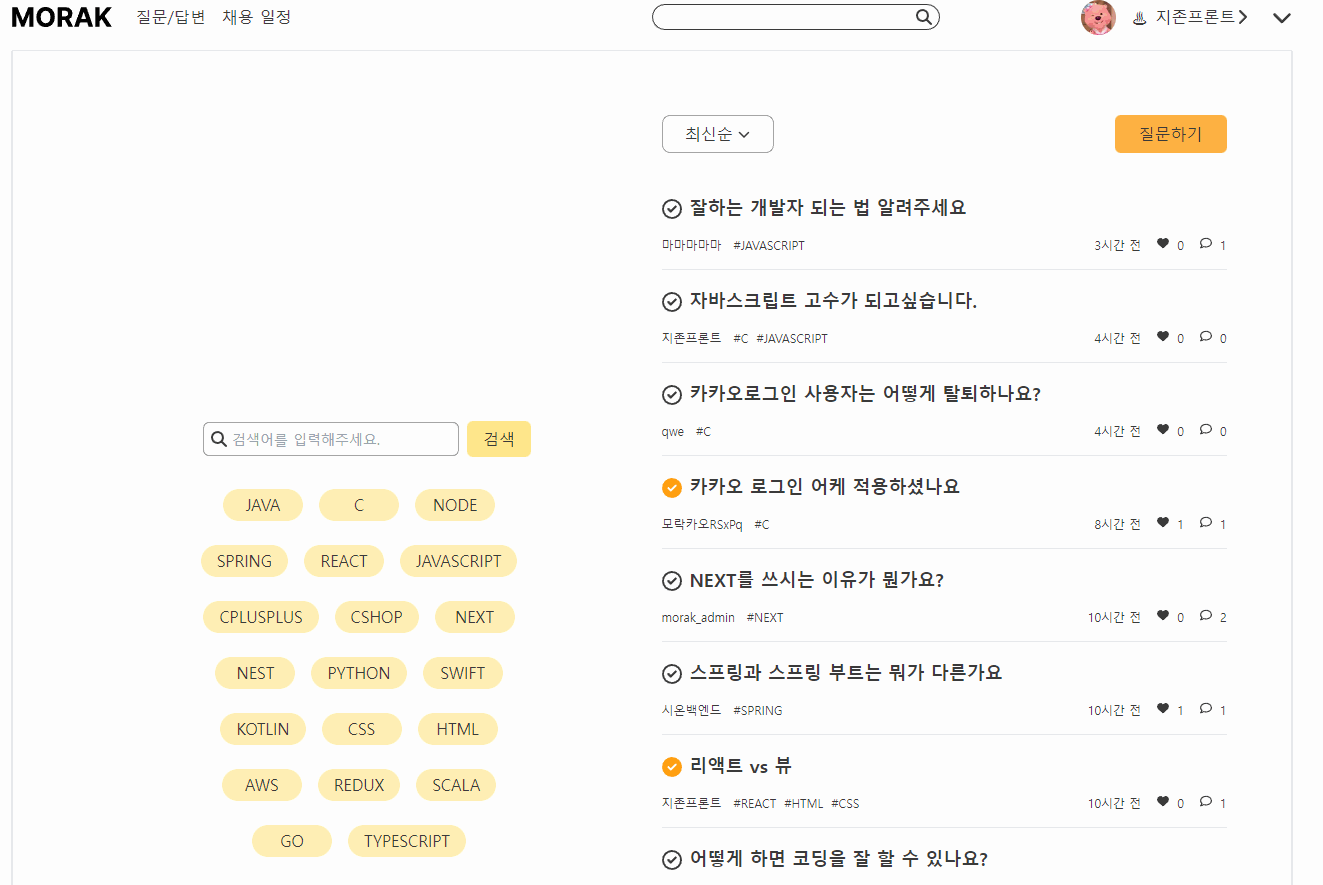Viewport: 1323px width, 885px height.
Task: Click the 검색 button
Action: click(x=499, y=439)
